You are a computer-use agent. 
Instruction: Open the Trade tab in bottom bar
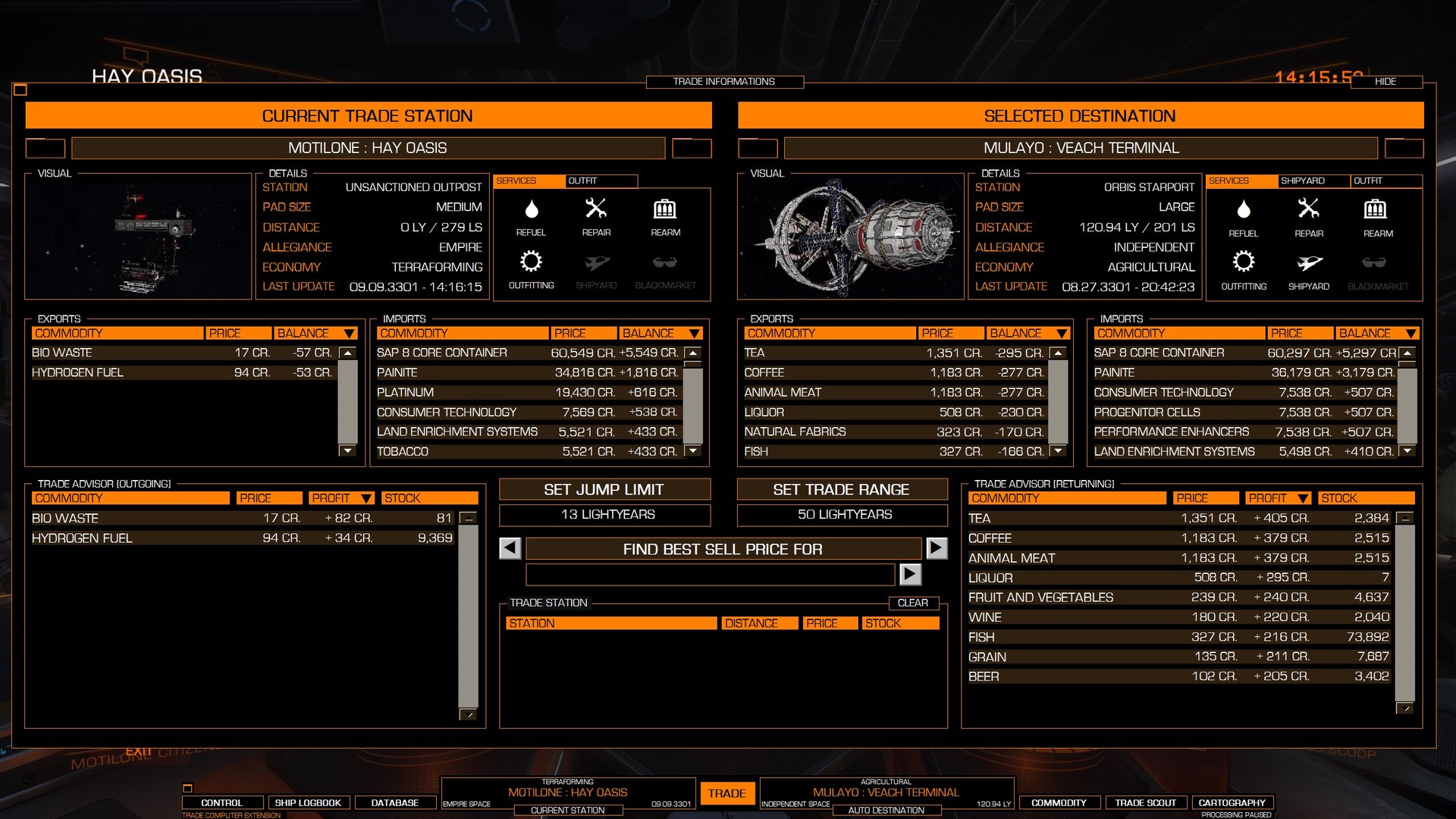[726, 793]
